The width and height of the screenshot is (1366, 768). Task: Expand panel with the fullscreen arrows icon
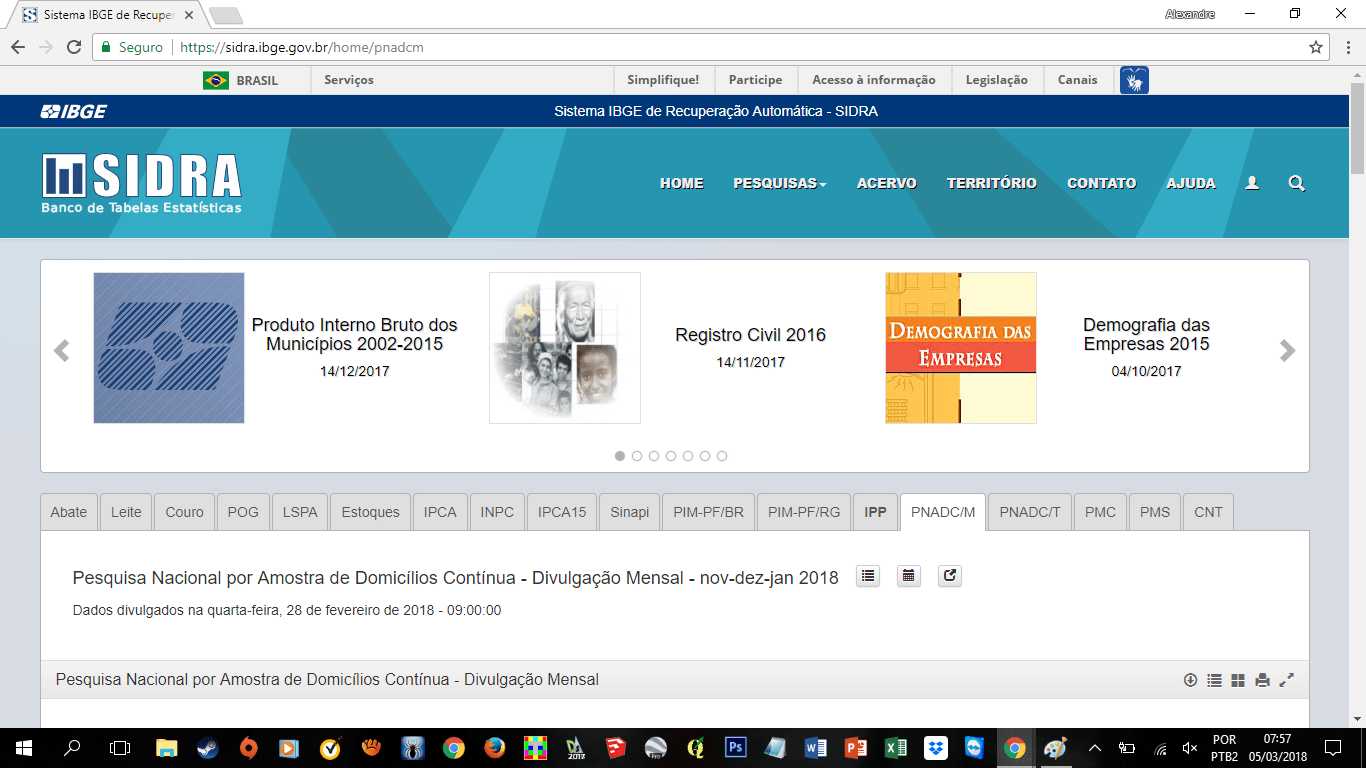click(1287, 680)
